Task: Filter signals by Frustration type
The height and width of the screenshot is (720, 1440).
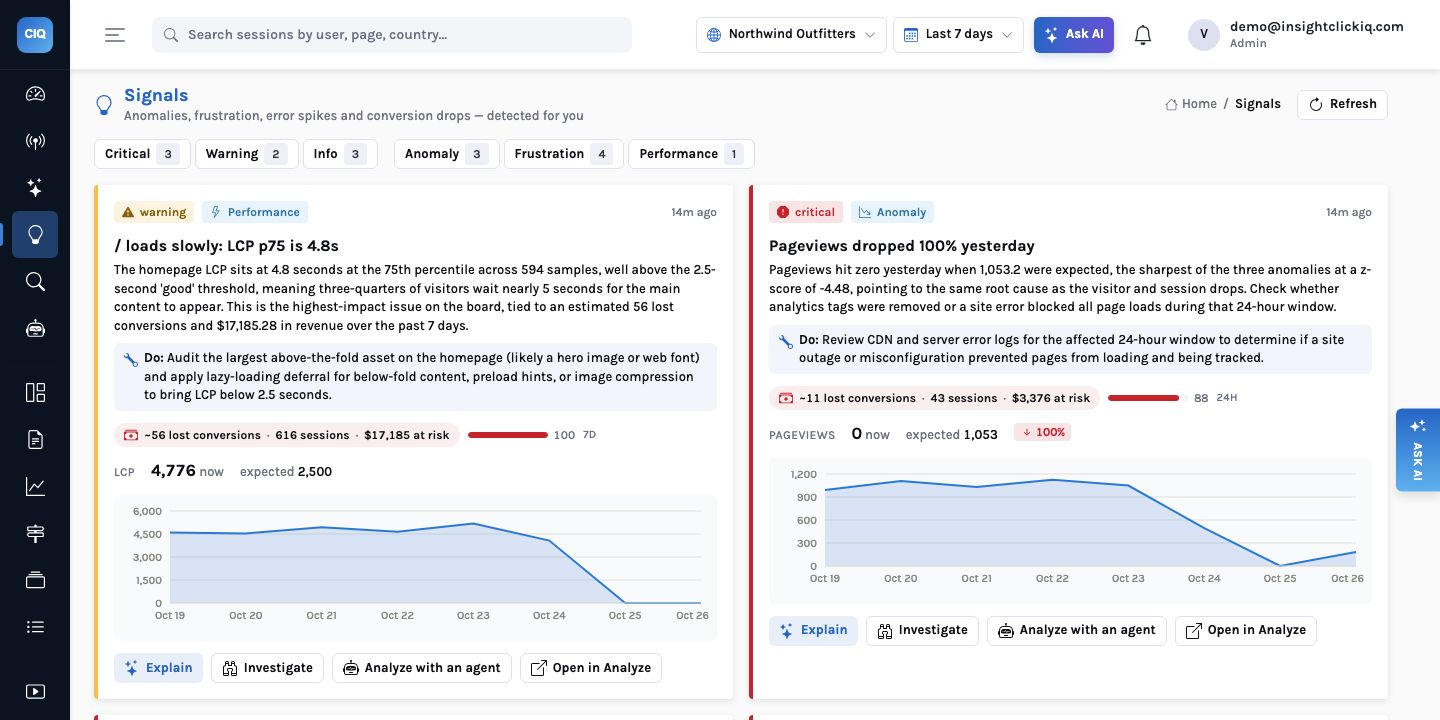Action: 563,154
